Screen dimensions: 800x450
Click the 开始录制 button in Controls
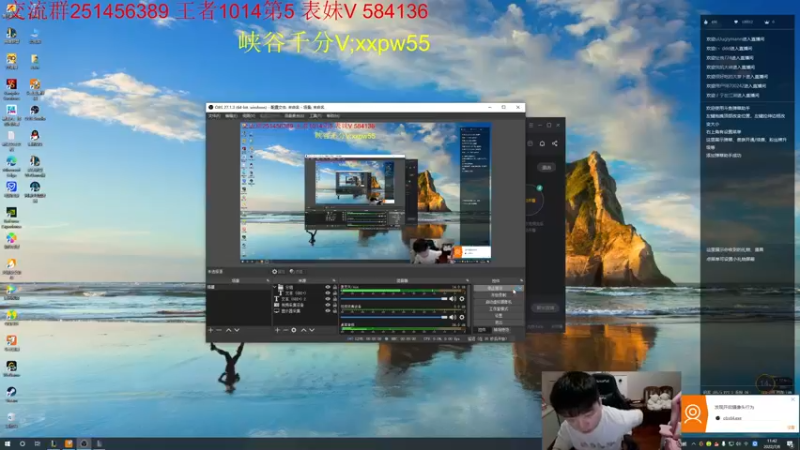click(x=498, y=295)
